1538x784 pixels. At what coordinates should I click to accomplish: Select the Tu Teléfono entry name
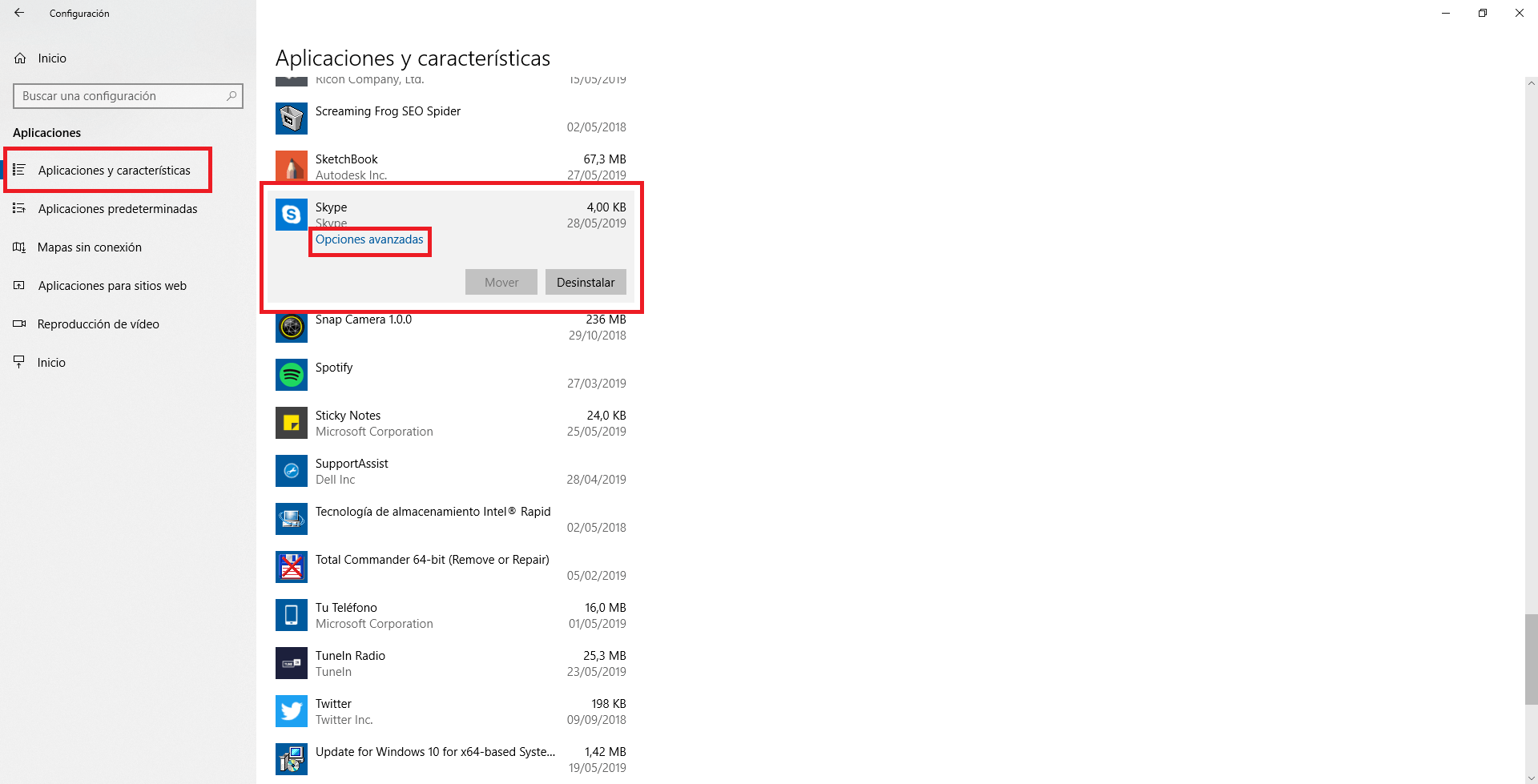346,608
